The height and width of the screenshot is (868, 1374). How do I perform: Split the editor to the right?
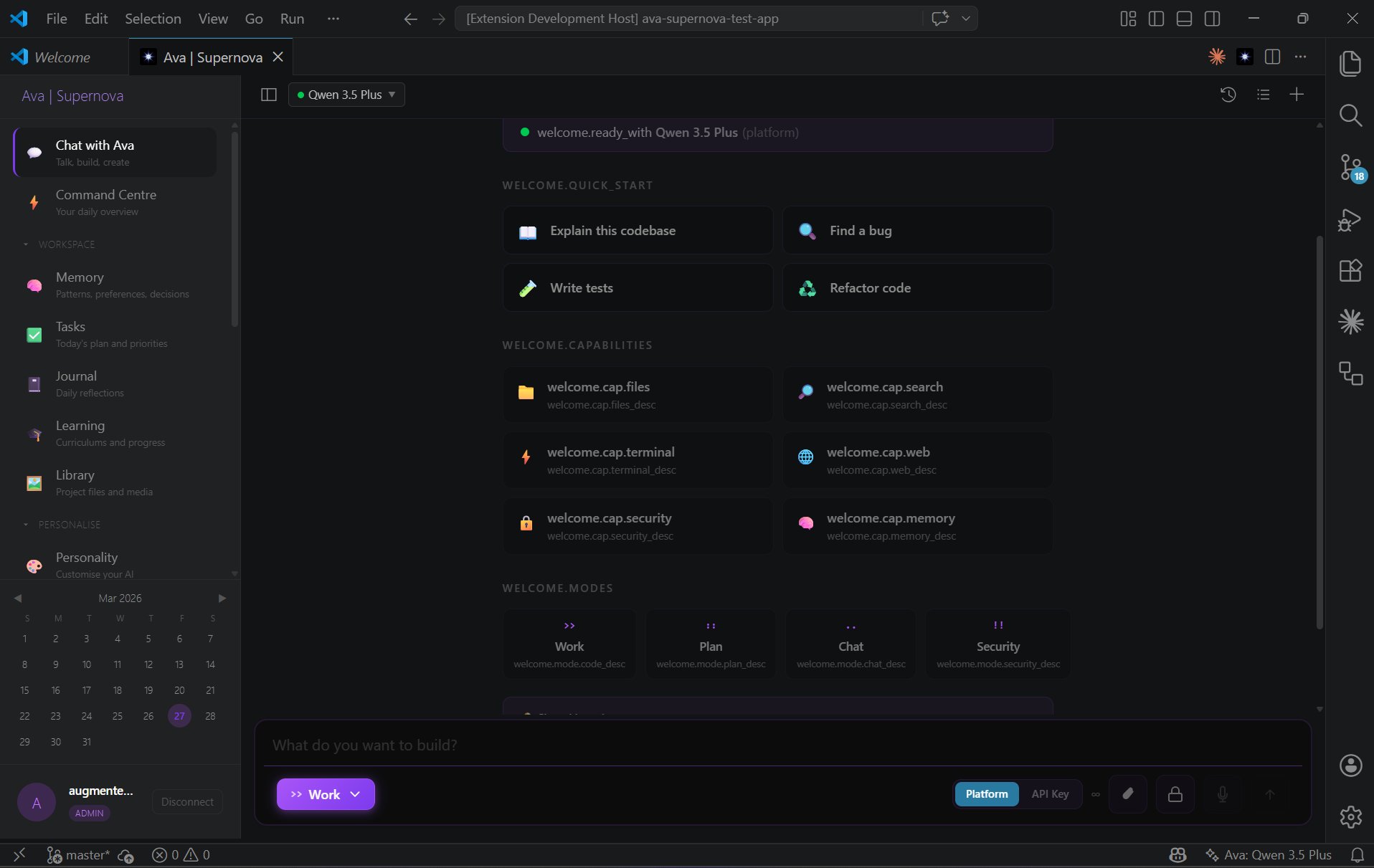1273,57
